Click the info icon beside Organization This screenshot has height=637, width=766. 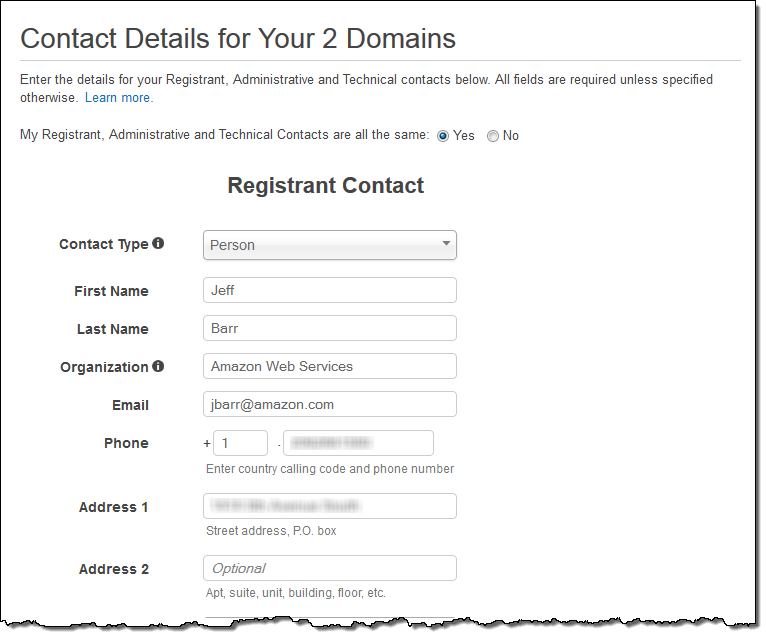[x=158, y=367]
